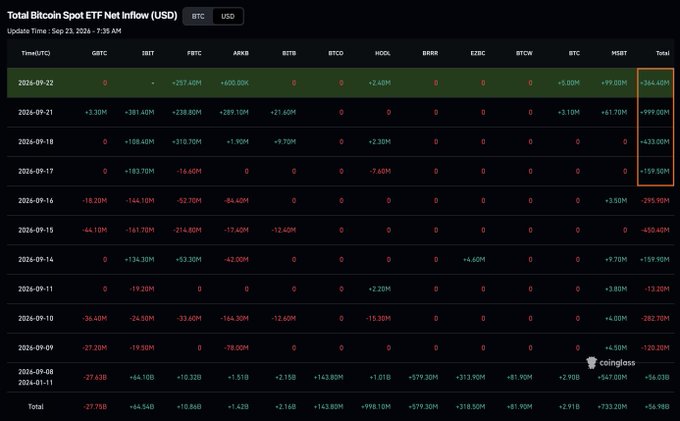The image size is (680, 421).
Task: Select the 2026-09-21 date cell
Action: [36, 112]
